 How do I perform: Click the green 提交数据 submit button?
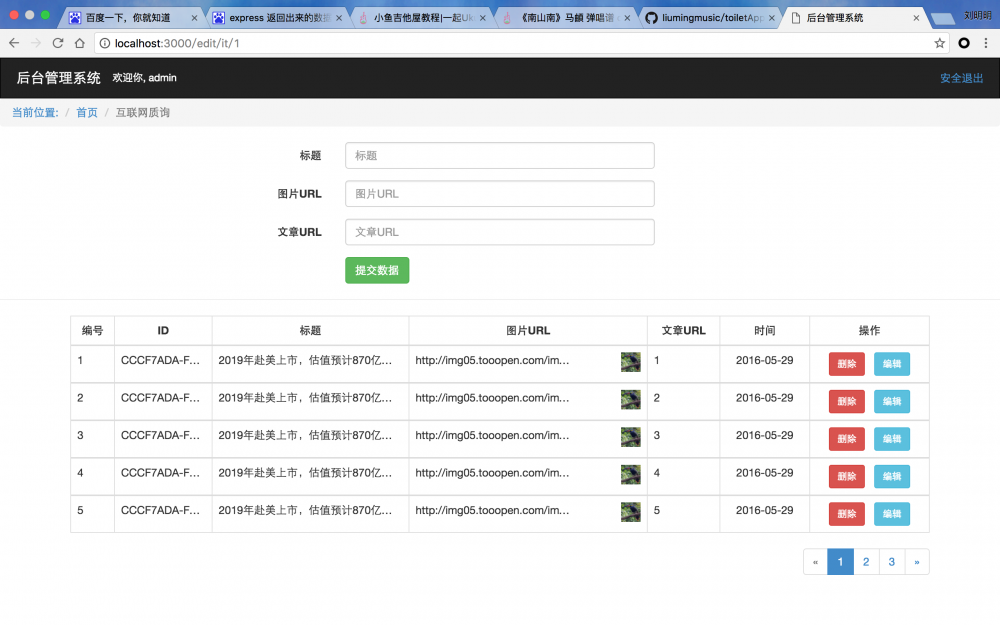coord(377,270)
